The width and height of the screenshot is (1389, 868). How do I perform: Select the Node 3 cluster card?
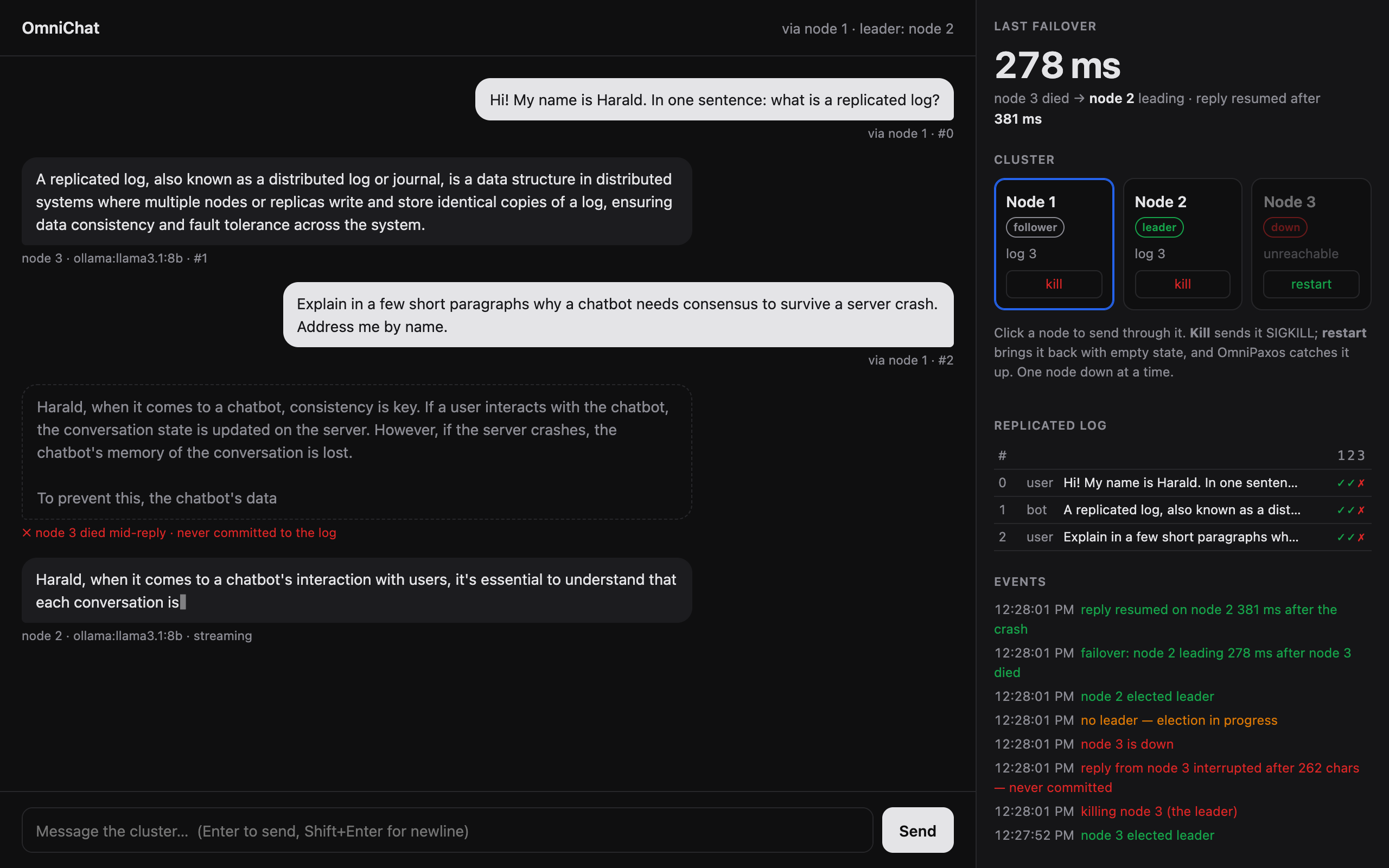(1311, 244)
